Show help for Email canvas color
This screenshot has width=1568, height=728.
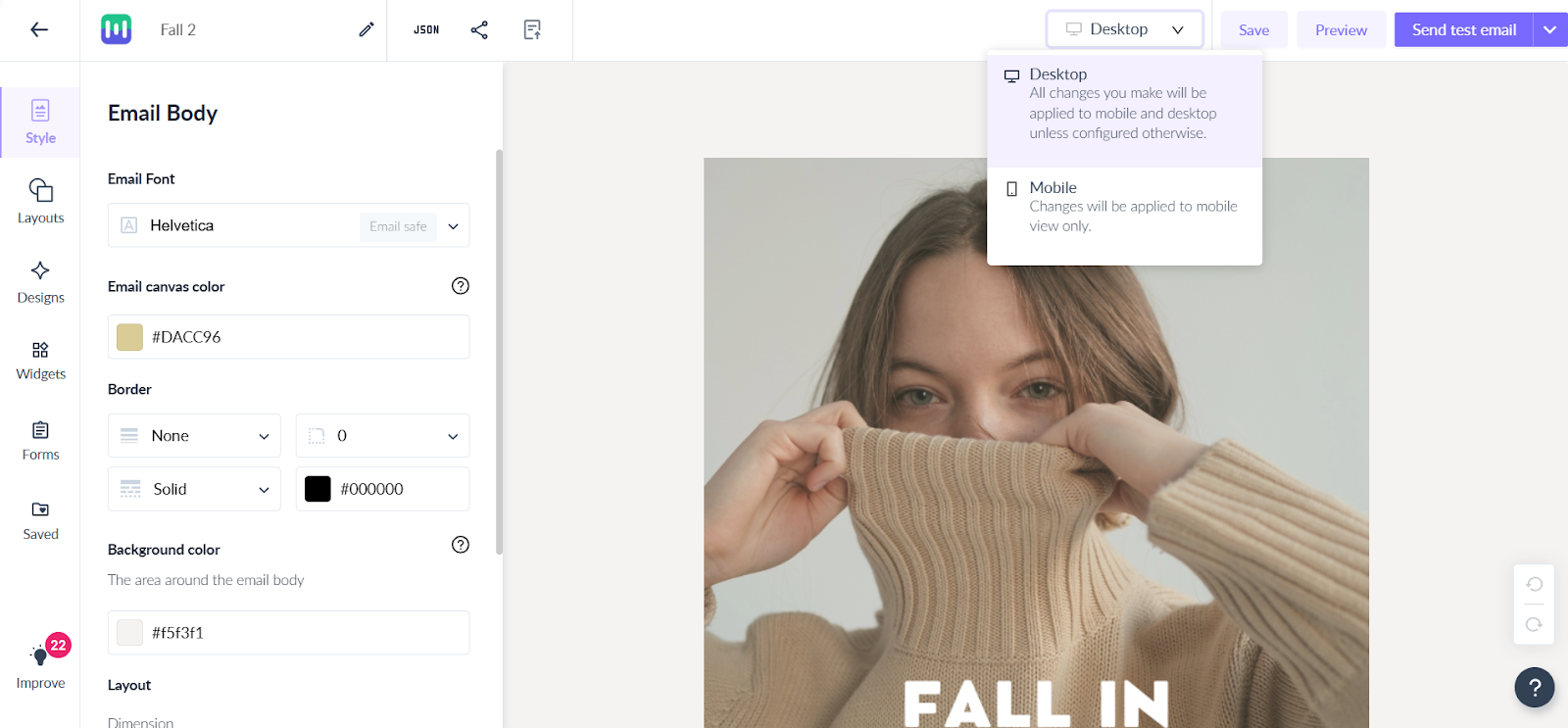coord(461,286)
